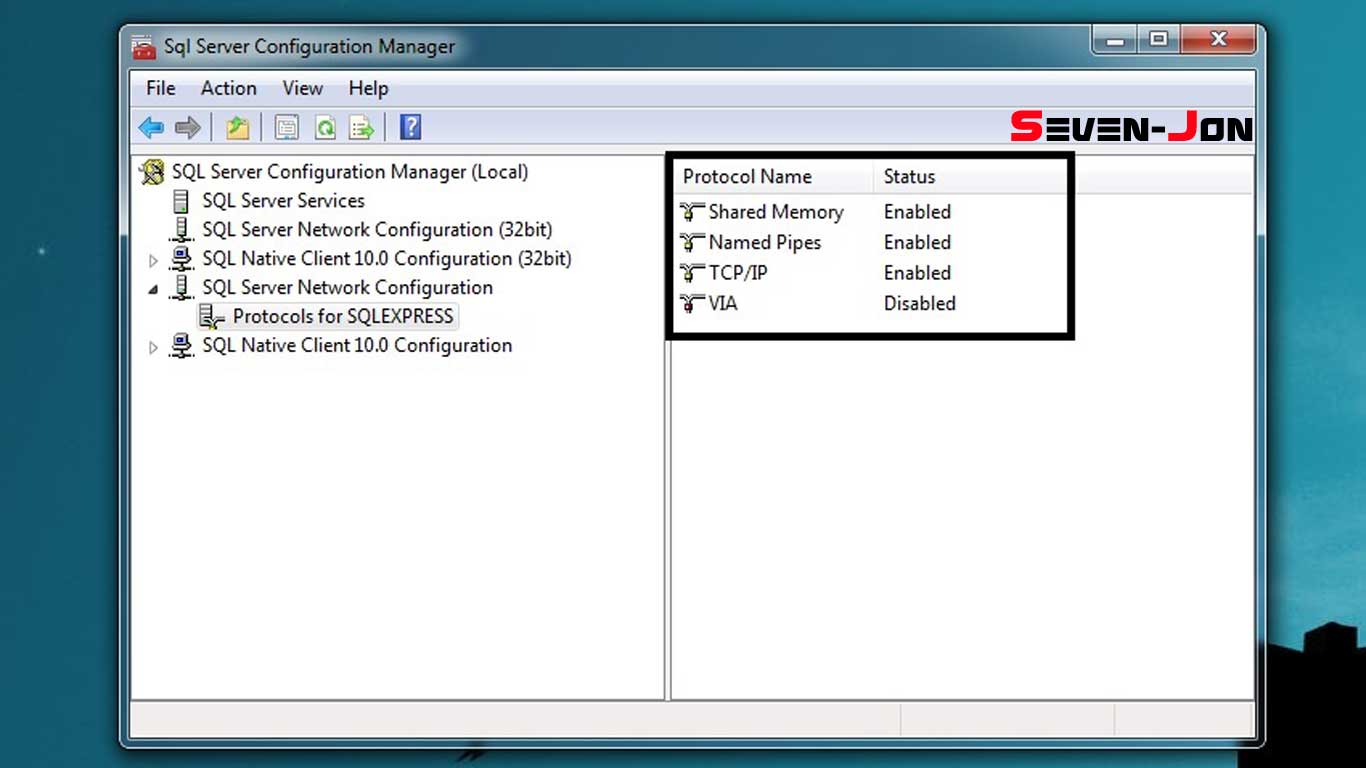Click the Export List toolbar icon
This screenshot has height=768, width=1366.
pos(361,127)
